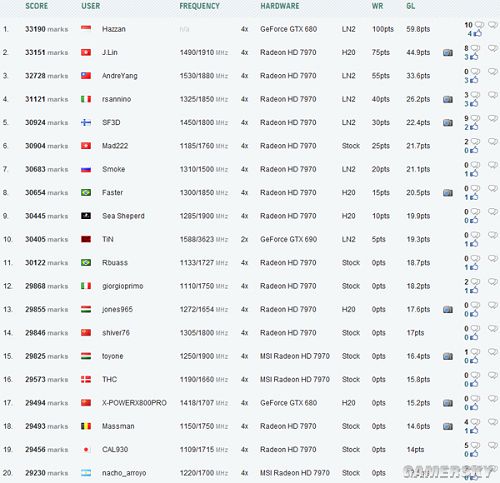Like Massman's submission with the thumbs-up
This screenshot has height=483, width=500.
tap(474, 430)
